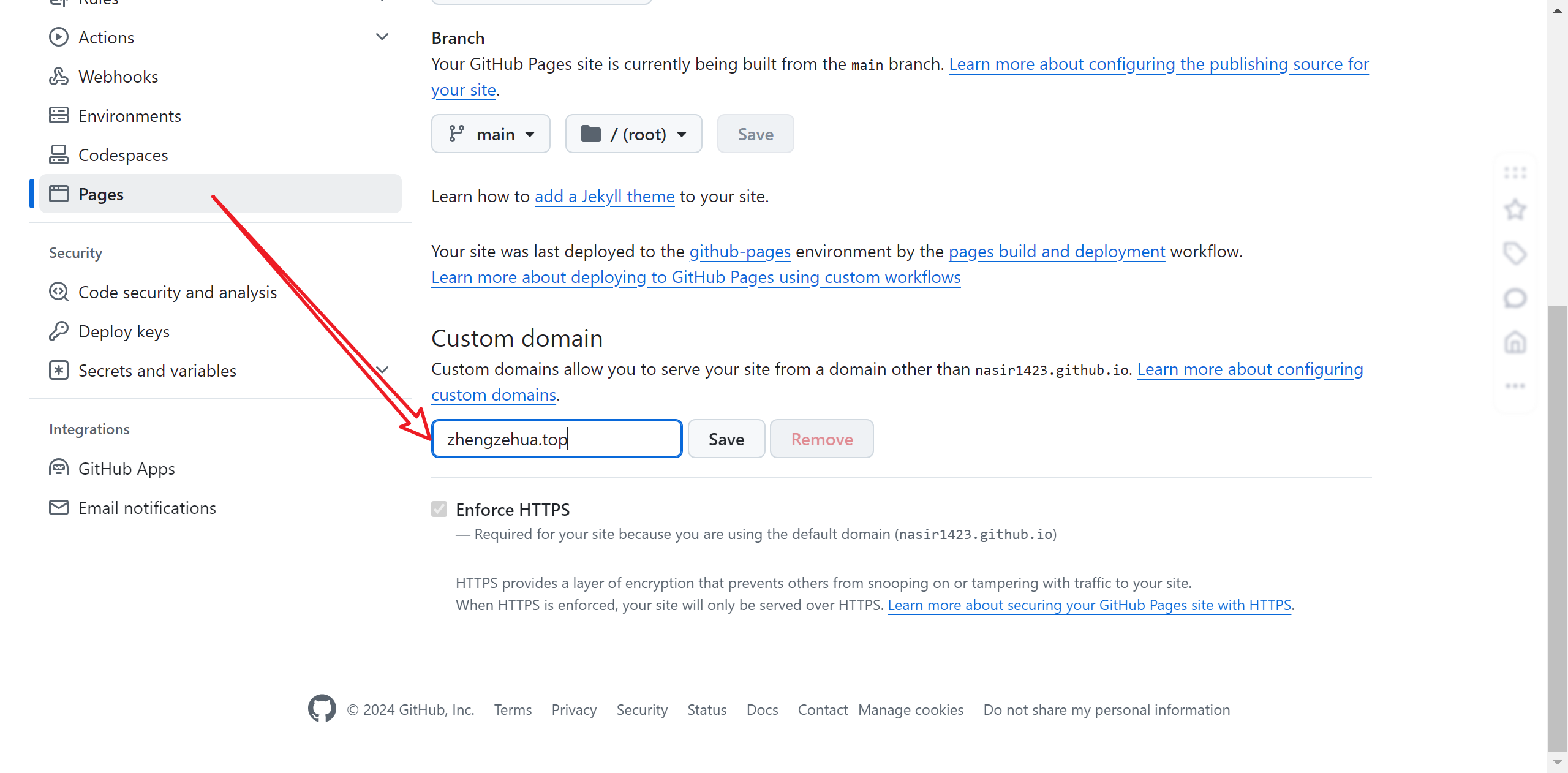Click the chat bubble icon in side panel
The image size is (1568, 773).
[1515, 298]
